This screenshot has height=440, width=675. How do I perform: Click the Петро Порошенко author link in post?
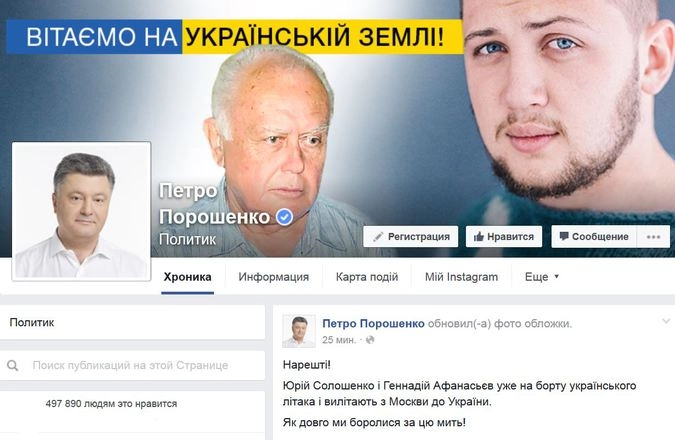pos(373,323)
